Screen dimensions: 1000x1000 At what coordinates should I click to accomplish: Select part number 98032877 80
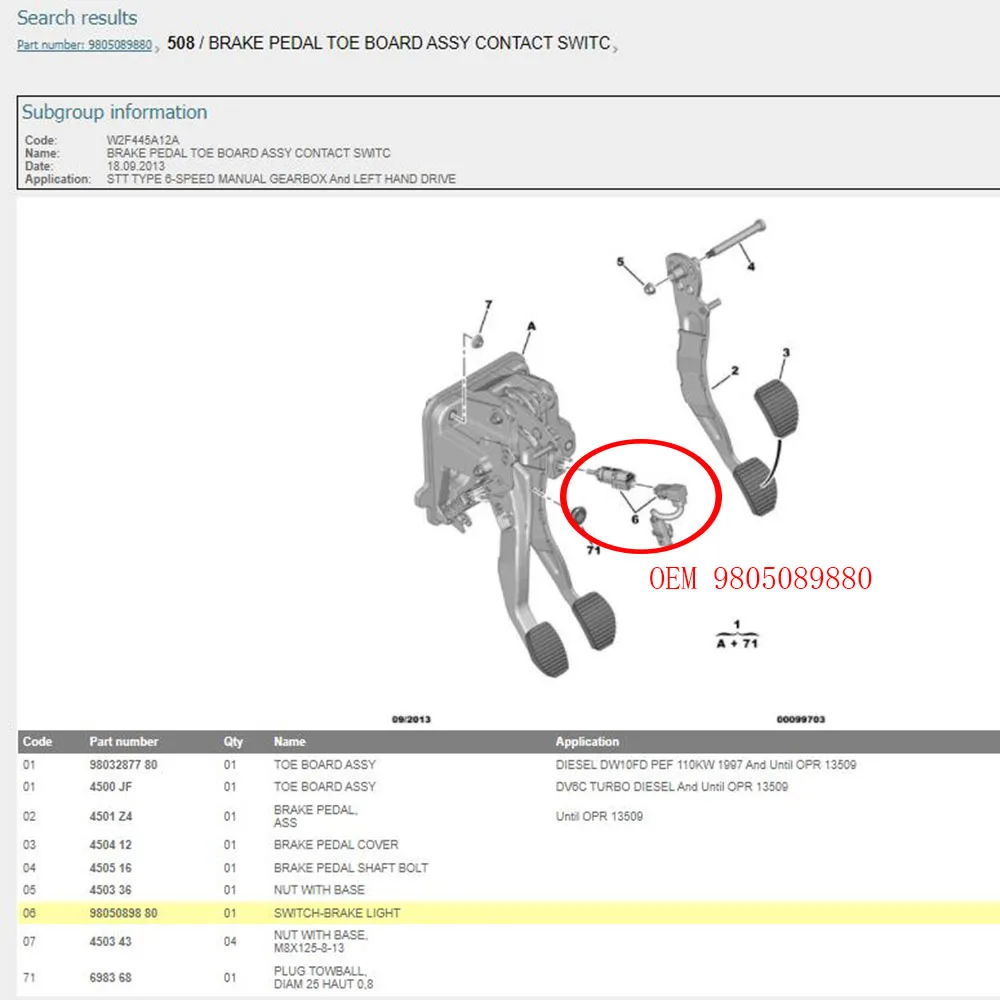click(x=123, y=765)
